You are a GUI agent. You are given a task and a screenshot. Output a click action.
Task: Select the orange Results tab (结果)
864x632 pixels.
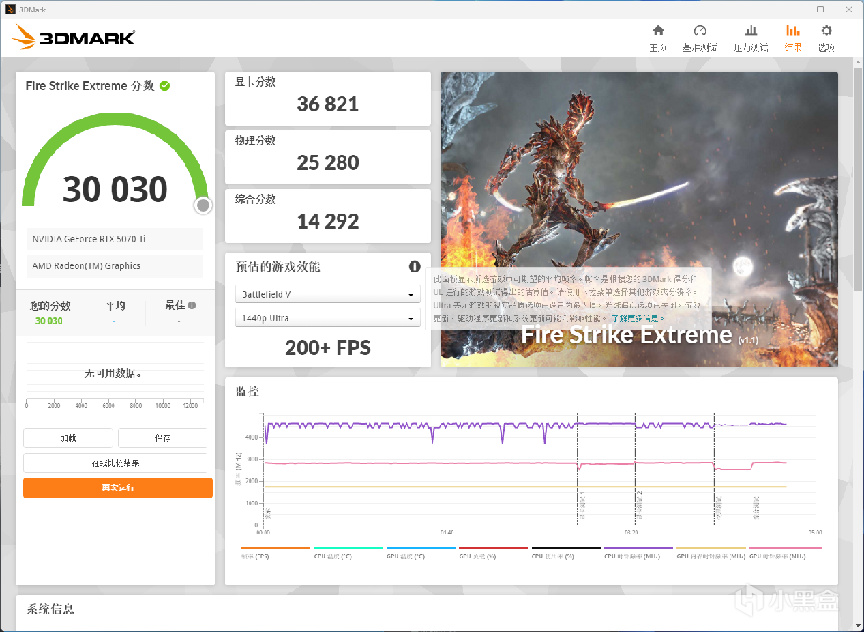click(793, 38)
